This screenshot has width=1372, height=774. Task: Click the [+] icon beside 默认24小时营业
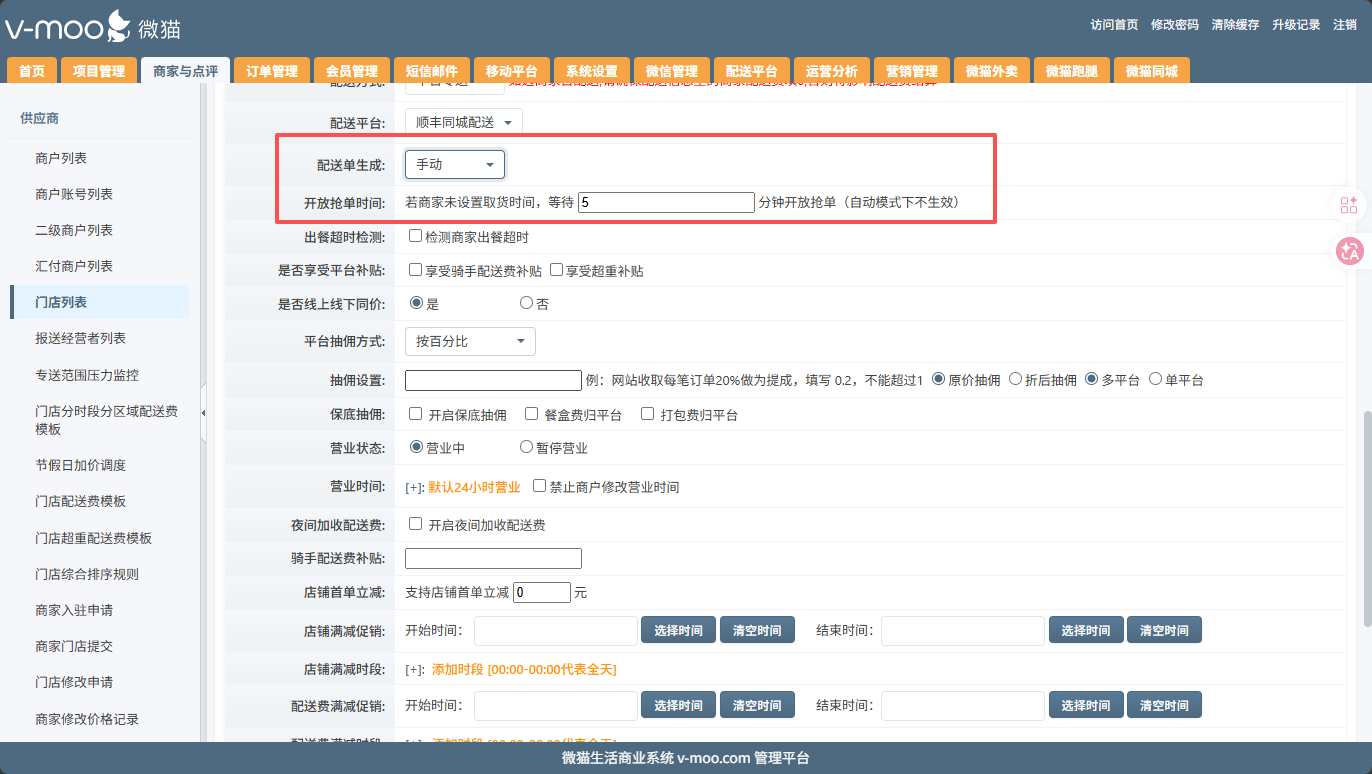pos(414,488)
